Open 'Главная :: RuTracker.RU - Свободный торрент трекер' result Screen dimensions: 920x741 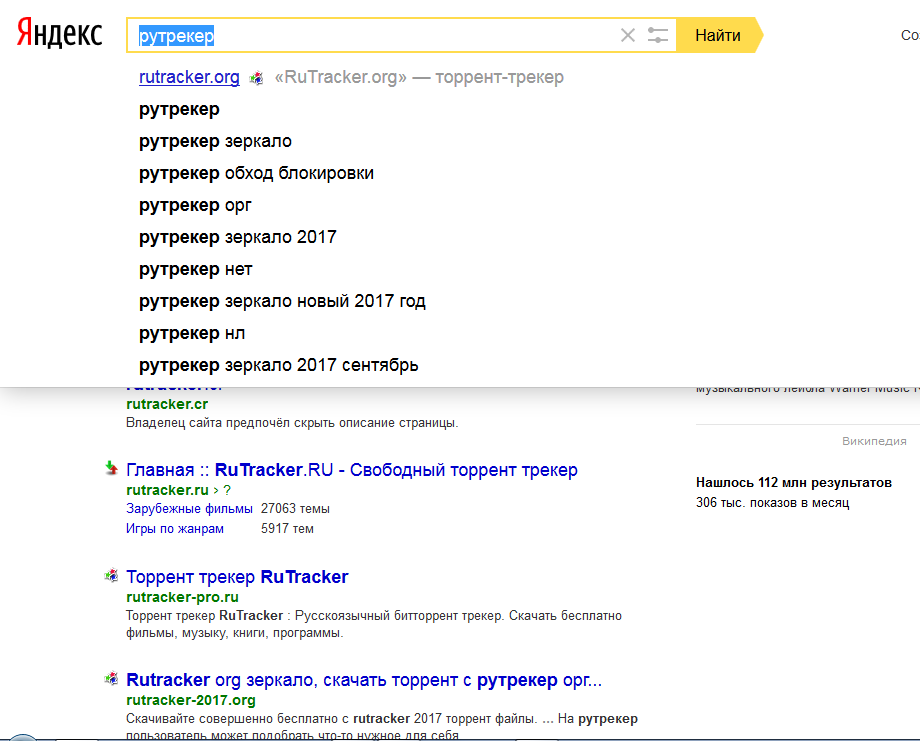pyautogui.click(x=352, y=469)
